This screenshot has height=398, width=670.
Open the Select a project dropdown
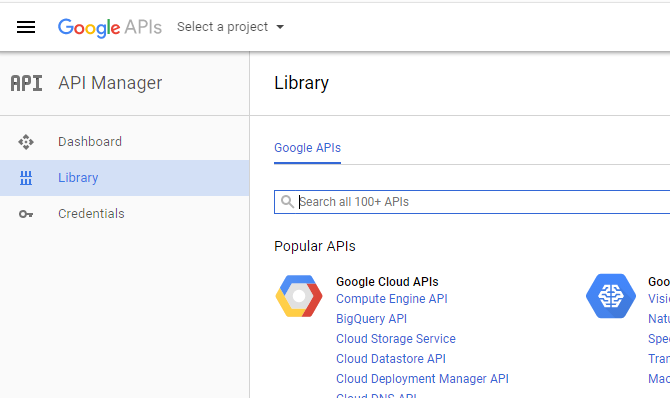(x=231, y=27)
